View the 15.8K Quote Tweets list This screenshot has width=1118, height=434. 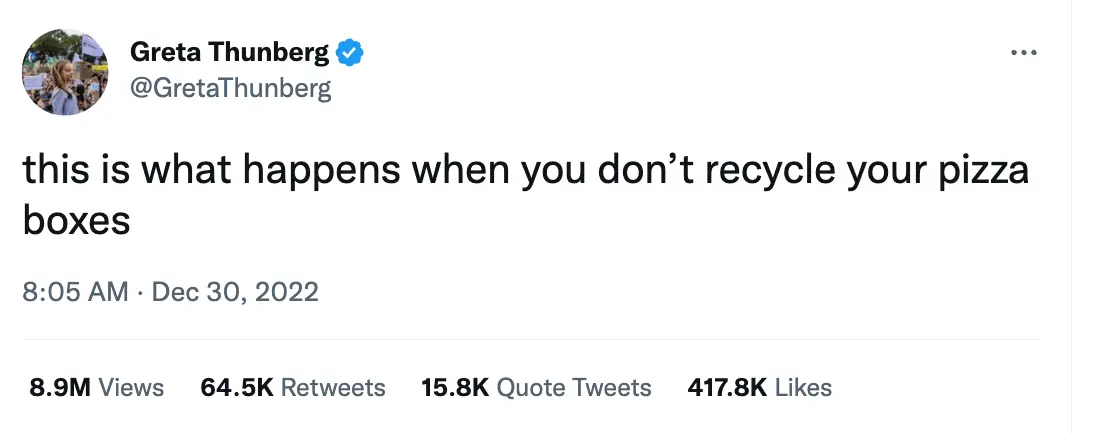coord(536,387)
